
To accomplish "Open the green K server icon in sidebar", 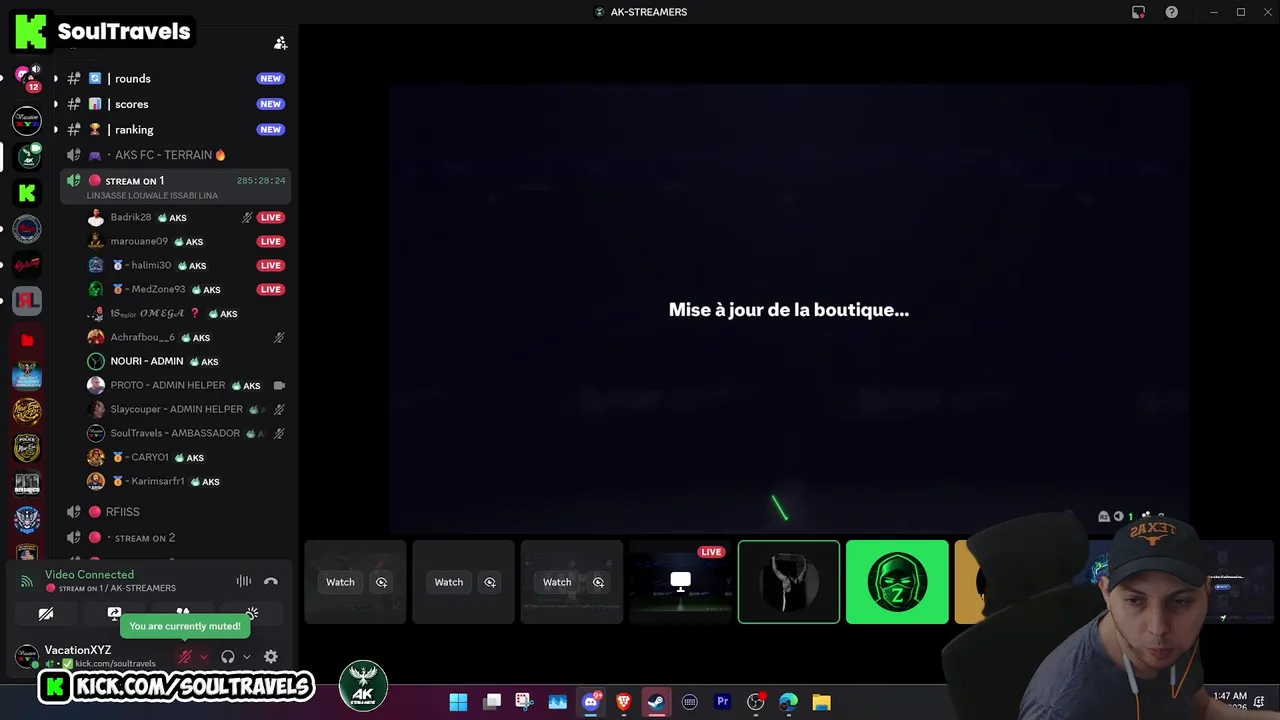I will click(x=27, y=192).
